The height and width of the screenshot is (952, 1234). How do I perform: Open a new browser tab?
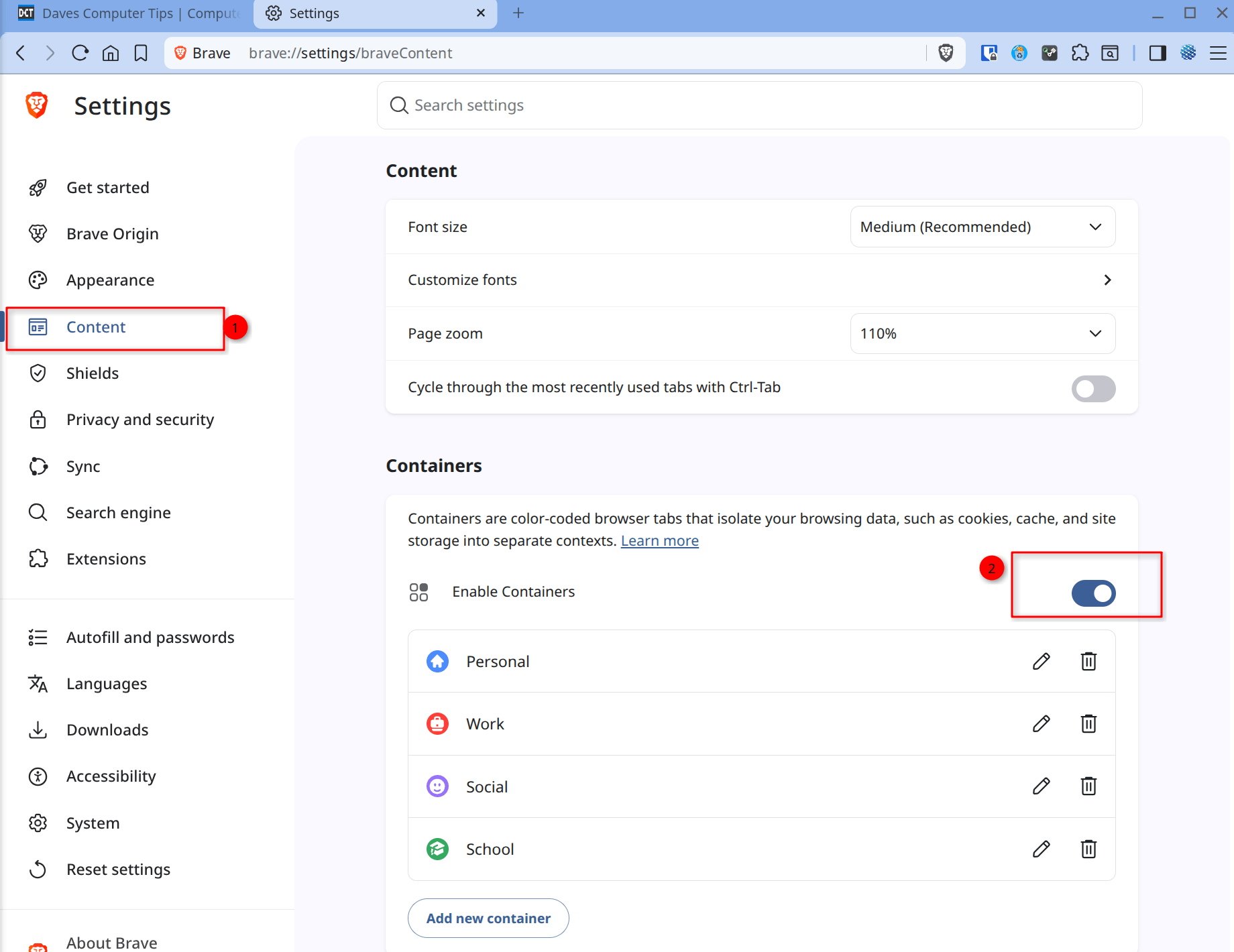(518, 13)
